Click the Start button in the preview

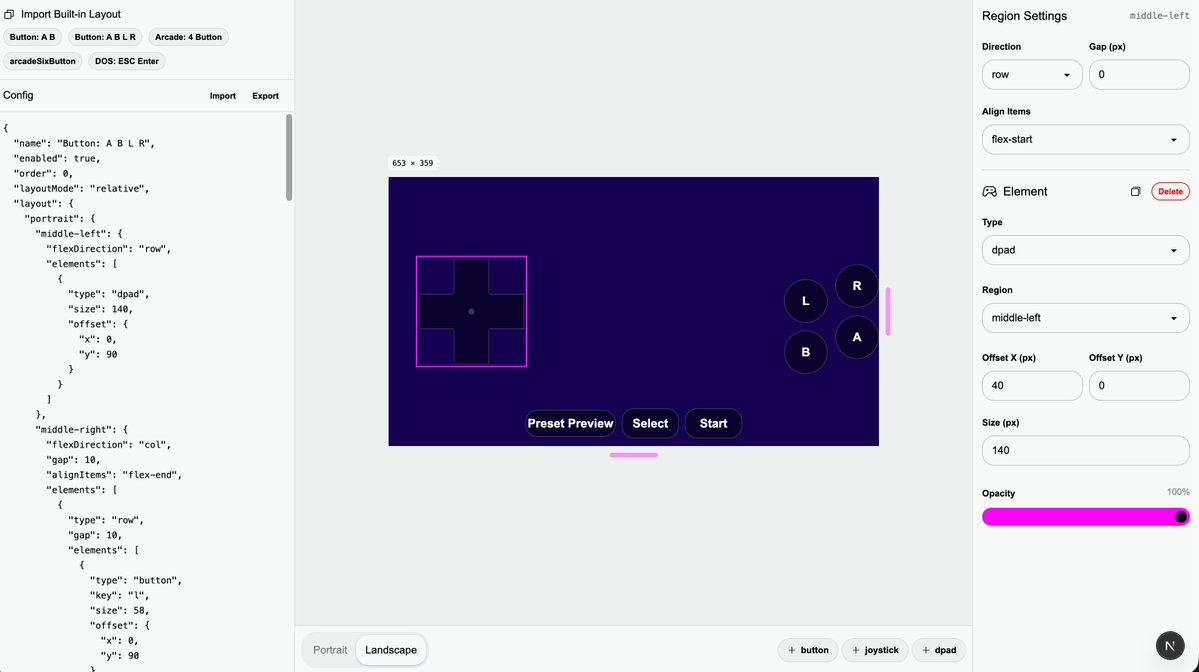coord(713,424)
